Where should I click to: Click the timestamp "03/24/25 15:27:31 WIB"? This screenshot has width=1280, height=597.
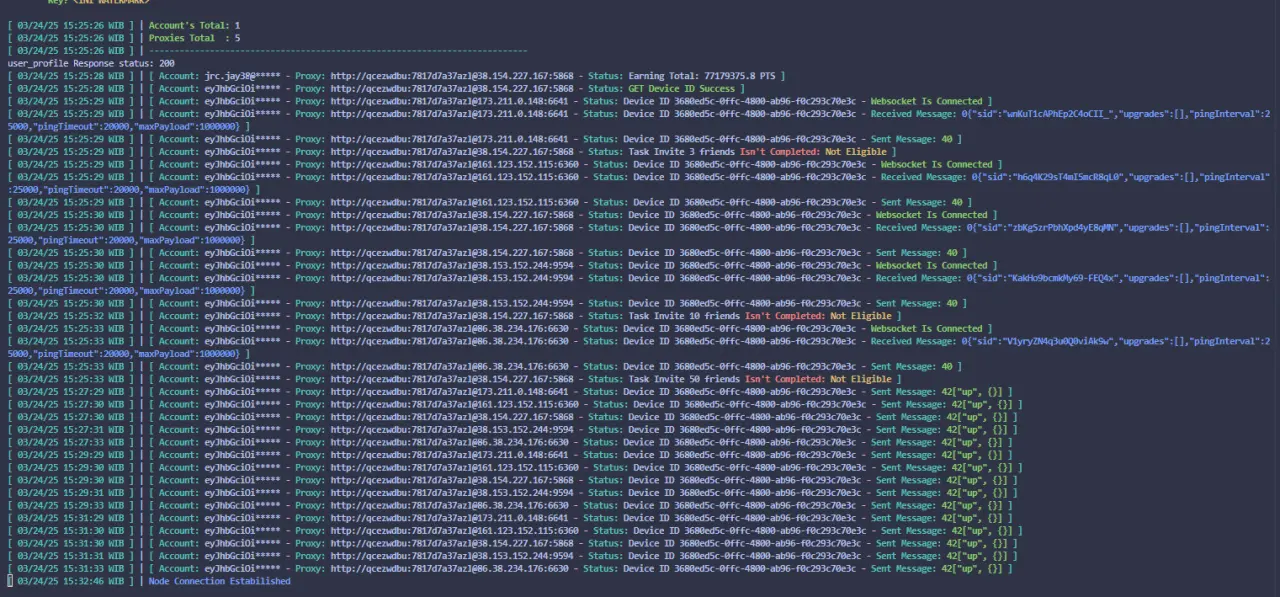click(70, 430)
